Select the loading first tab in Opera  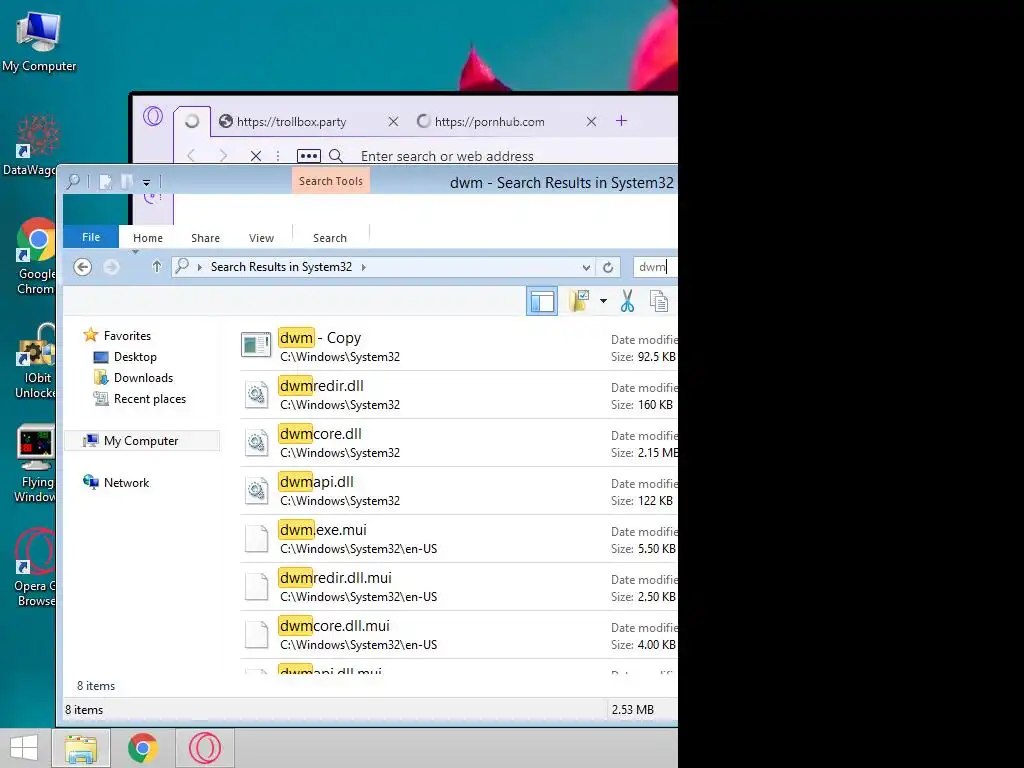(x=192, y=121)
